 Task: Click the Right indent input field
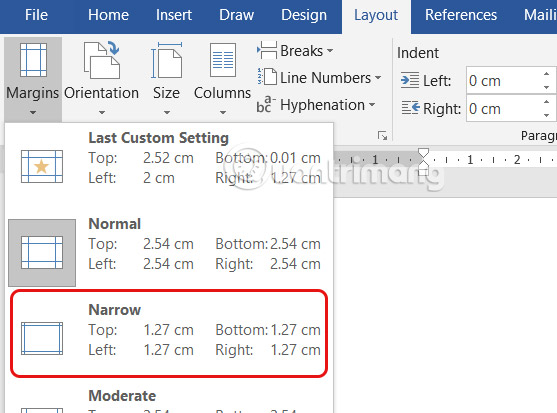click(x=504, y=109)
